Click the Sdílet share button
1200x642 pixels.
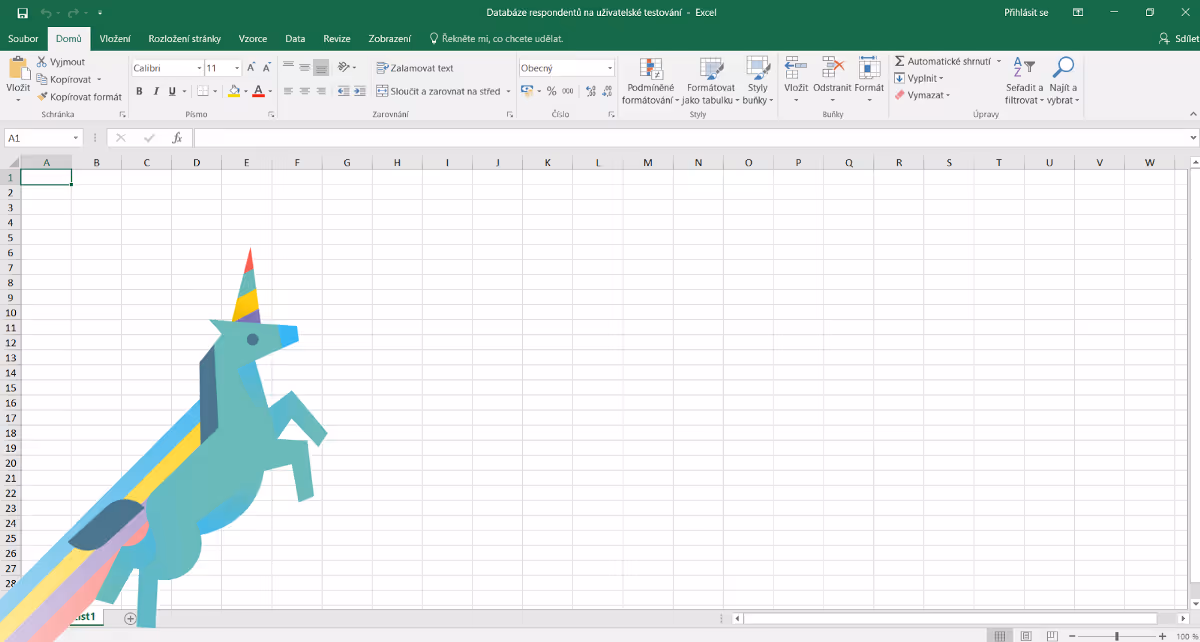pyautogui.click(x=1177, y=38)
